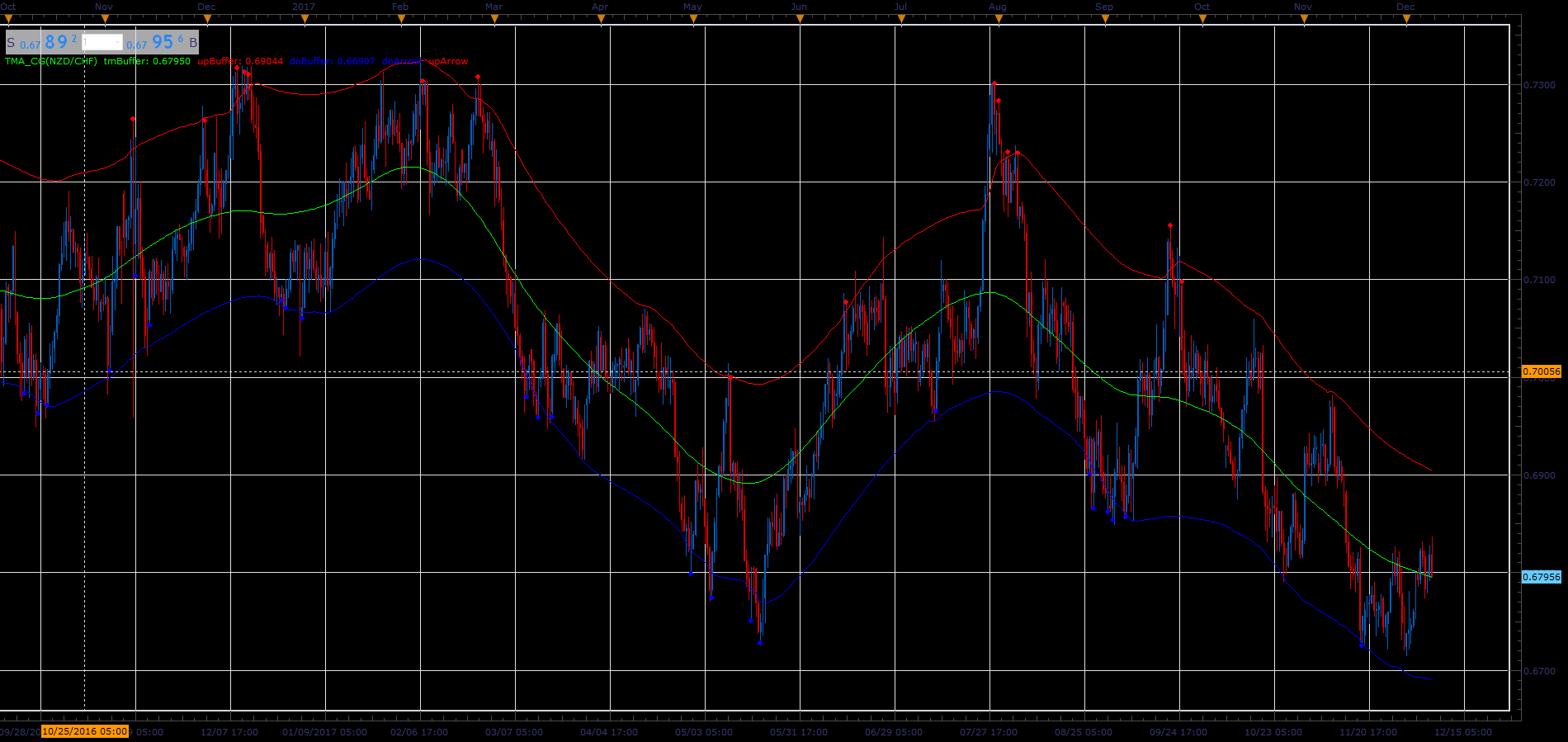
Task: Click the orange 0.70056 price label
Action: click(x=1542, y=371)
